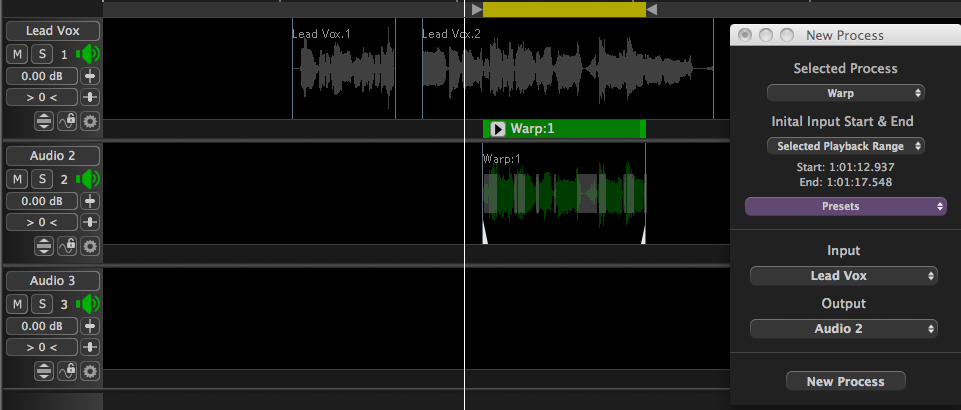Solo the Audio 2 track
961x410 pixels.
(x=41, y=179)
